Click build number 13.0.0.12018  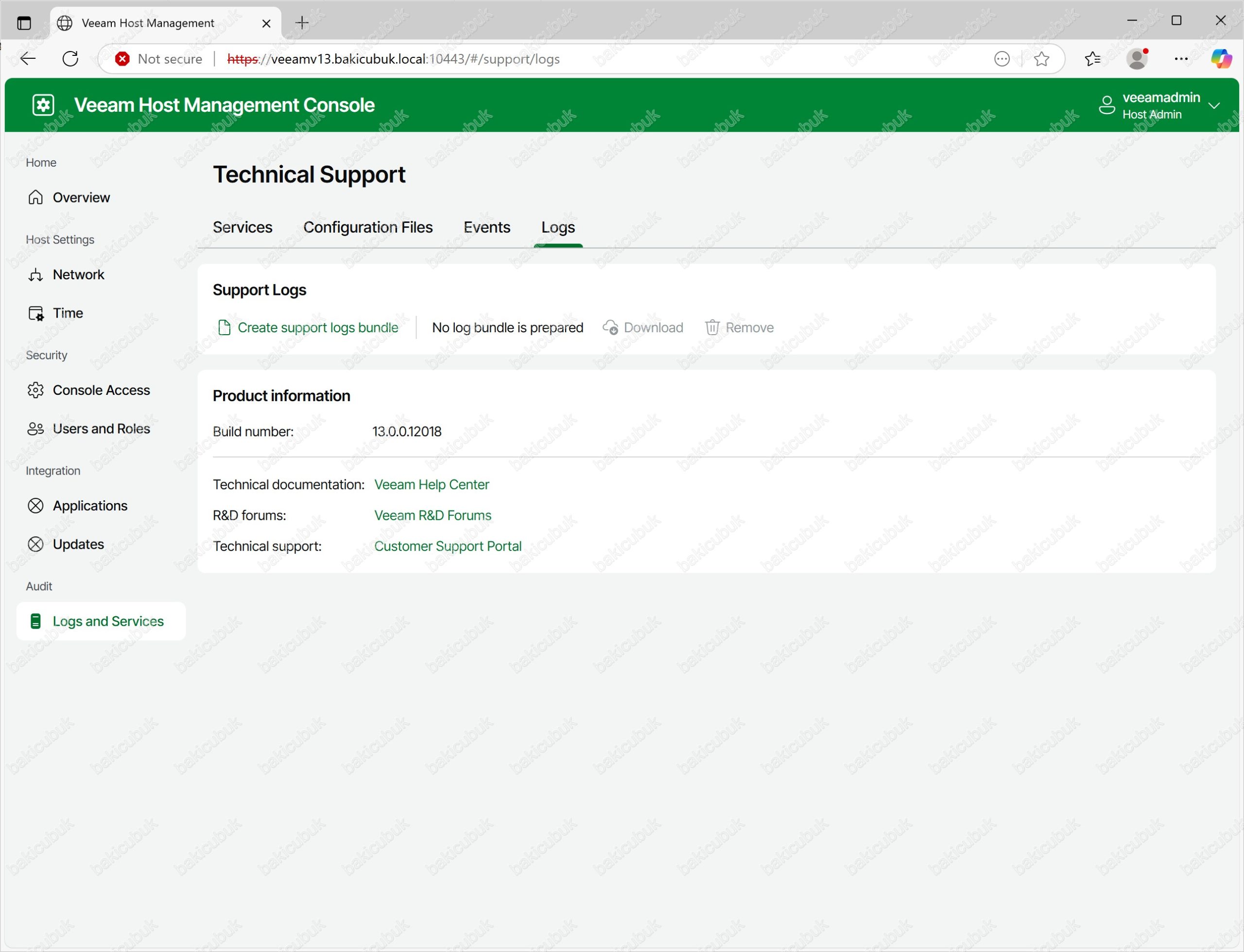pos(407,432)
